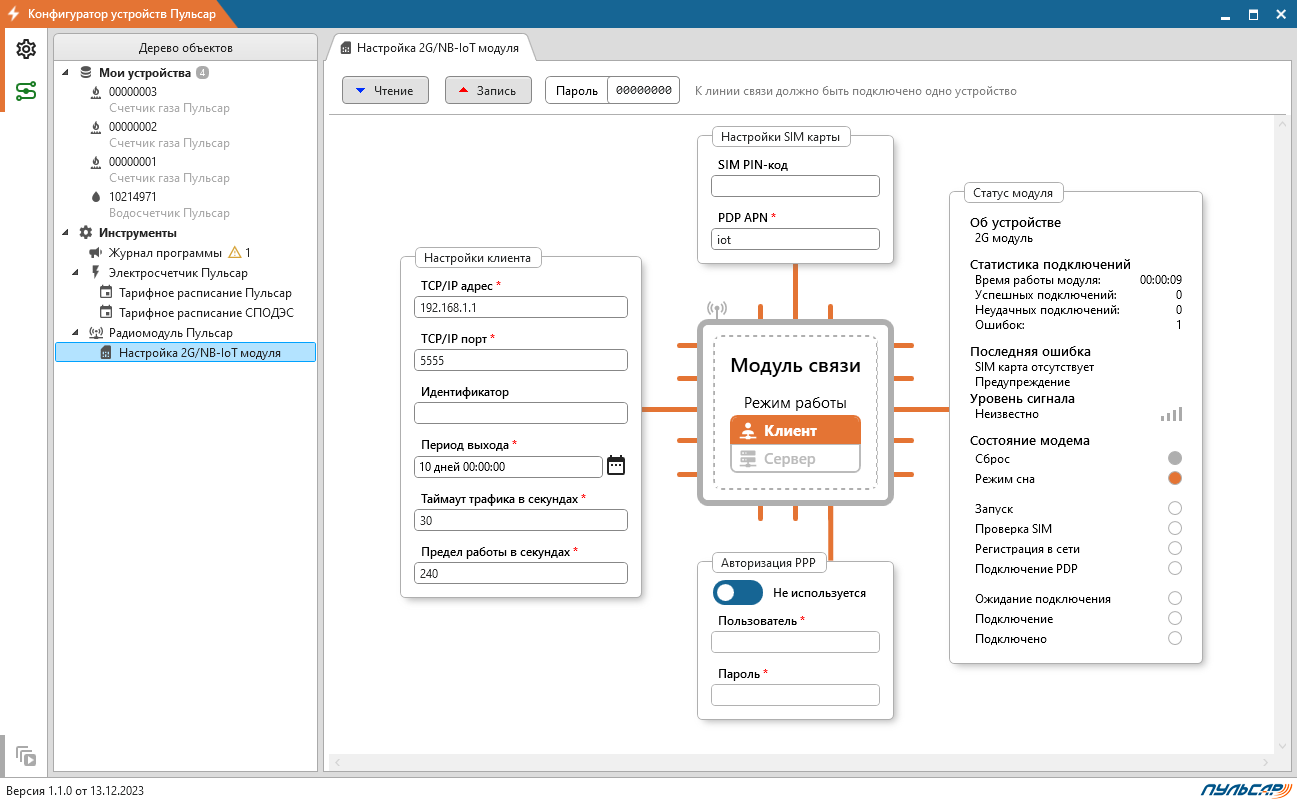Click the Режим сна state indicator

1175,479
